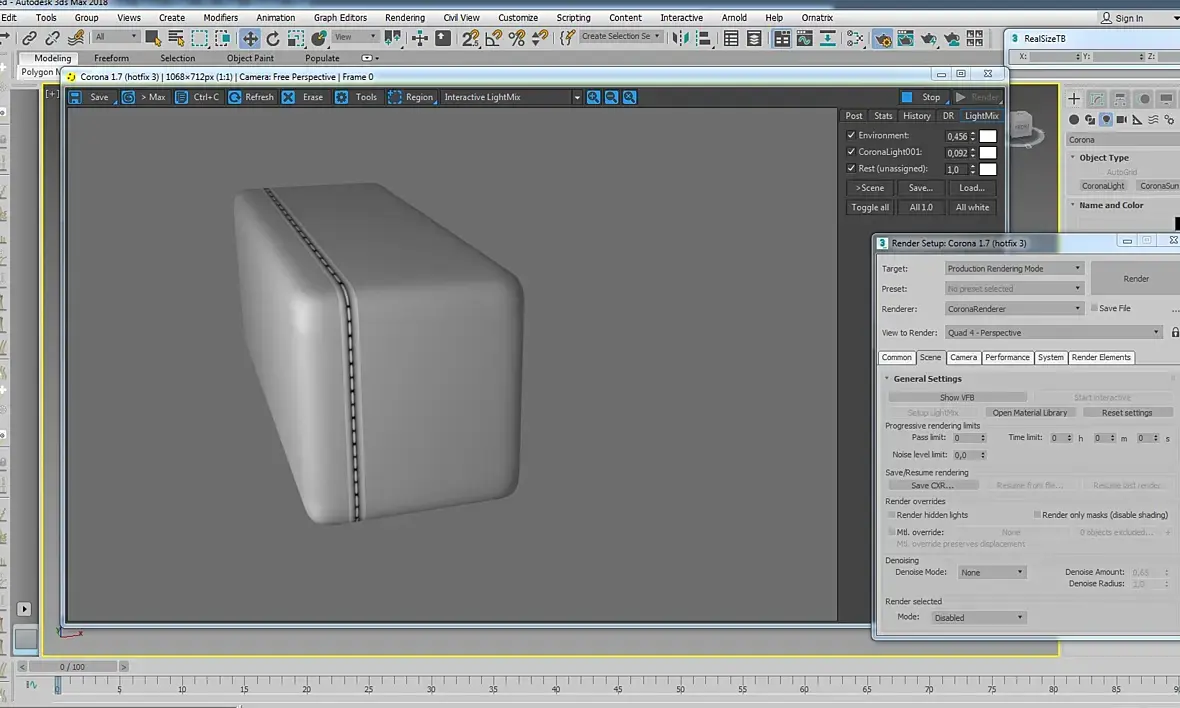Uncheck the CoronaLight001 checkbox
Screen dimensions: 1180x708
851,152
